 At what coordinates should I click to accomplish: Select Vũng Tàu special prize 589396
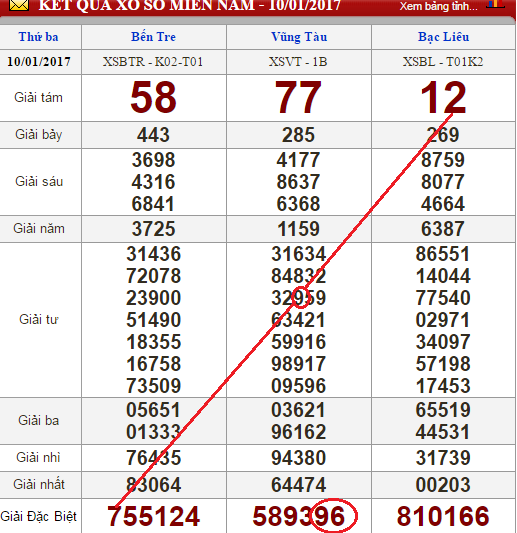click(299, 516)
